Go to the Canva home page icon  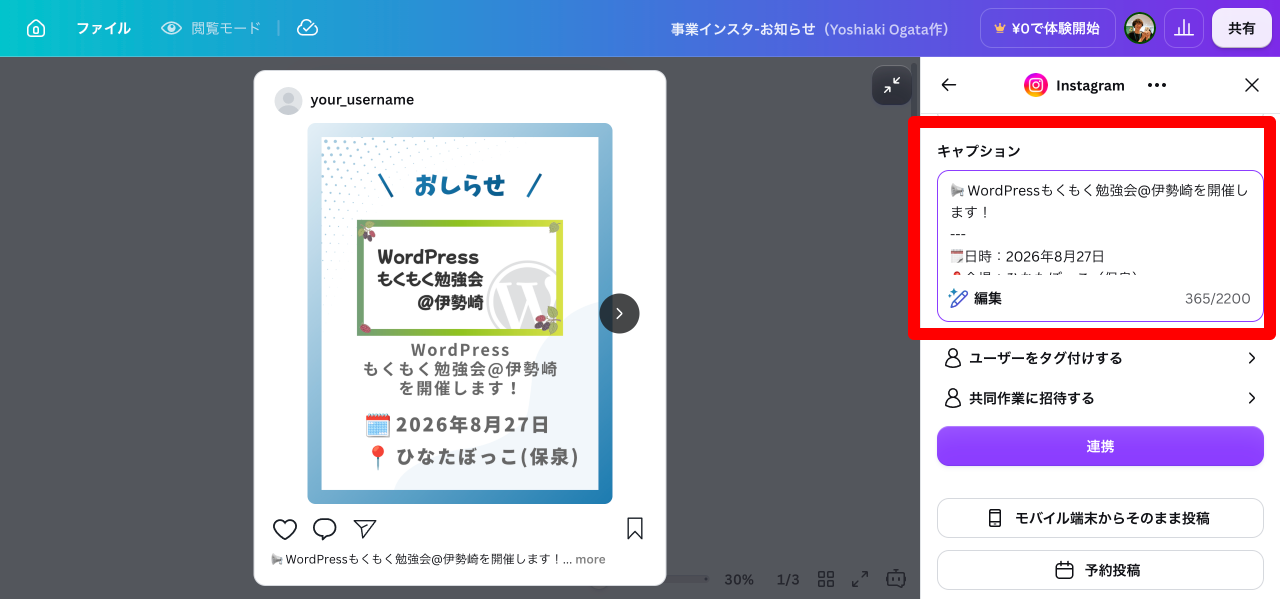click(36, 28)
